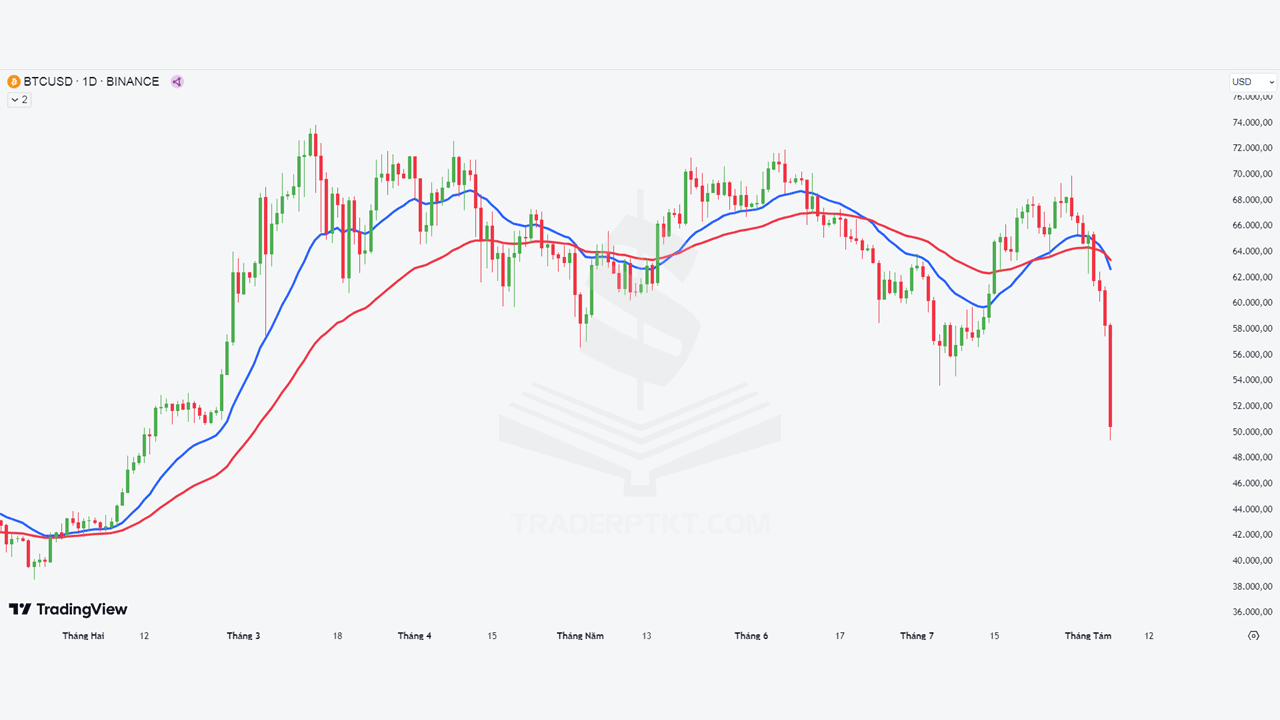This screenshot has height=720, width=1280.
Task: Click the 18 date label
Action: click(338, 636)
